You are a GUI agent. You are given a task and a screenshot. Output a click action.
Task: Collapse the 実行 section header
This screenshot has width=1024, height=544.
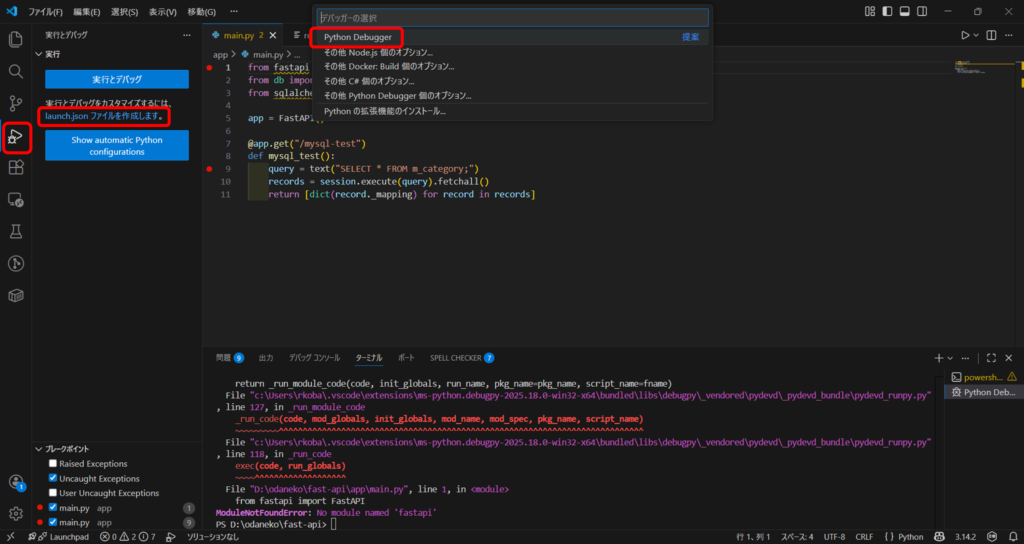(52, 54)
